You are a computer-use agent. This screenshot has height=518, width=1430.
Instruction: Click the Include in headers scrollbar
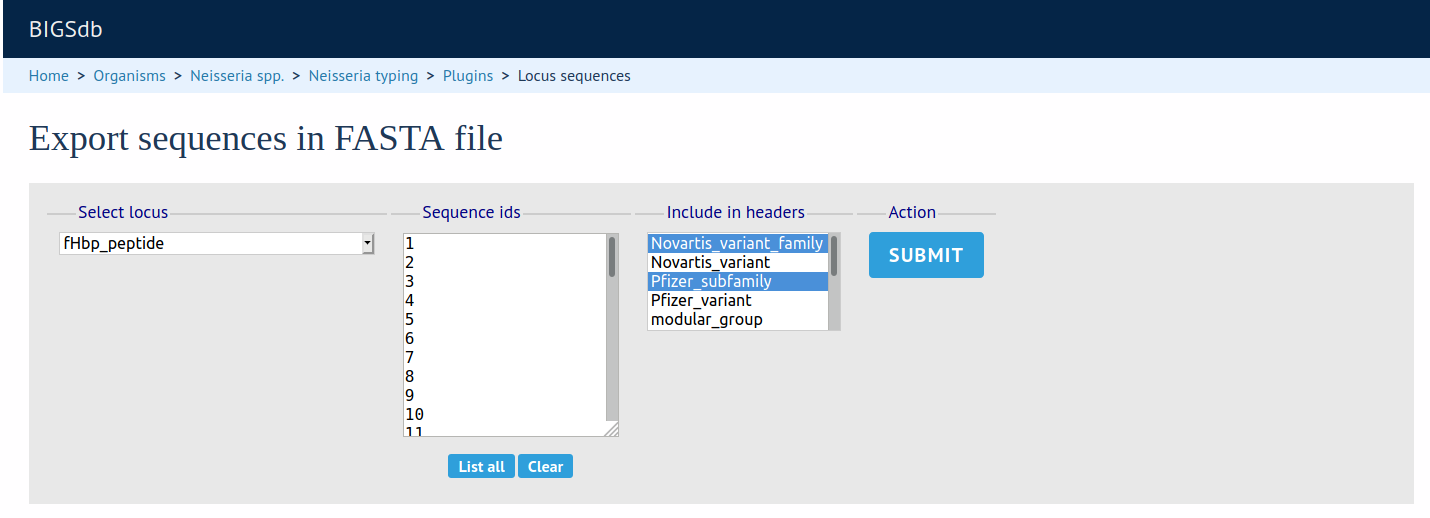834,258
